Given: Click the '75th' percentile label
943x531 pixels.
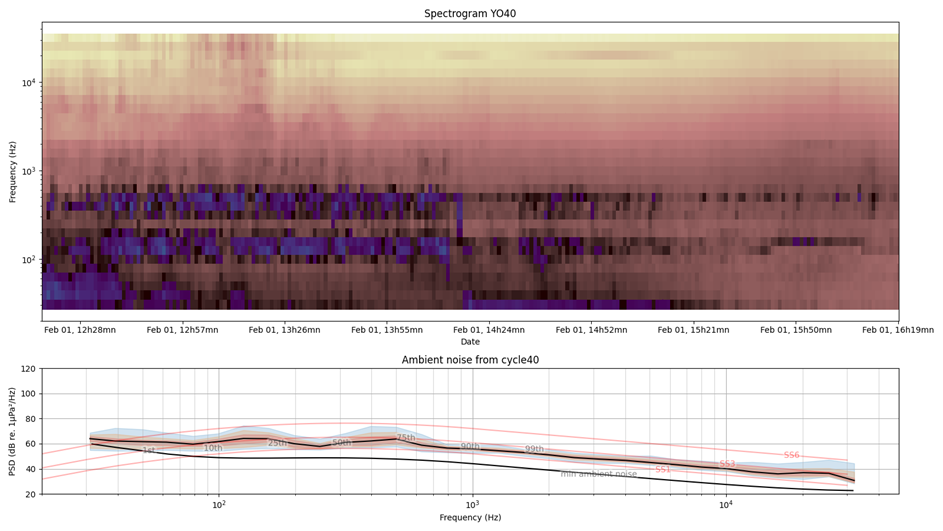Looking at the screenshot, I should (x=405, y=438).
